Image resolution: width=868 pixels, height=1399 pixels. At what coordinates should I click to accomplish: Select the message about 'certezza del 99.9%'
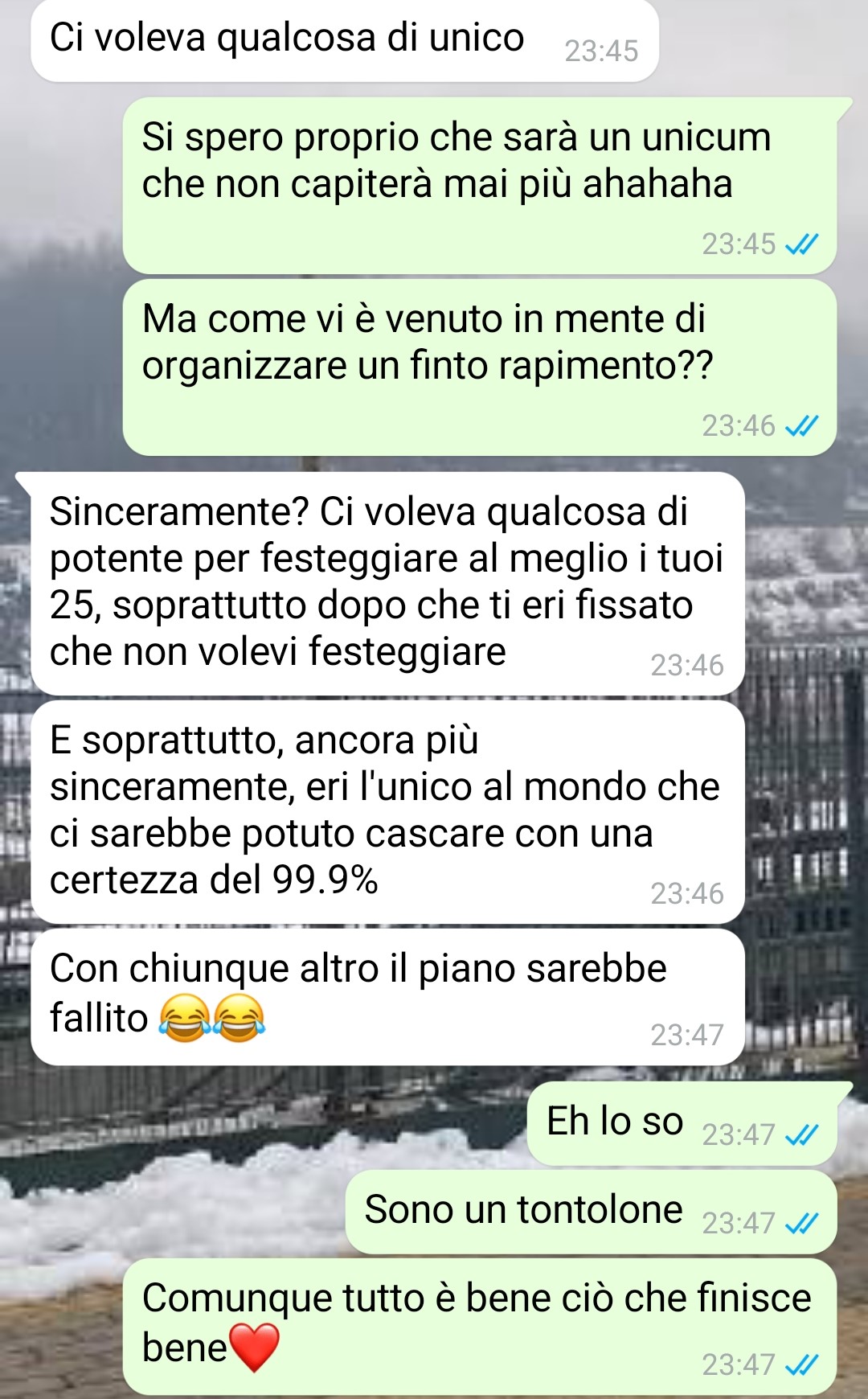pos(387,812)
